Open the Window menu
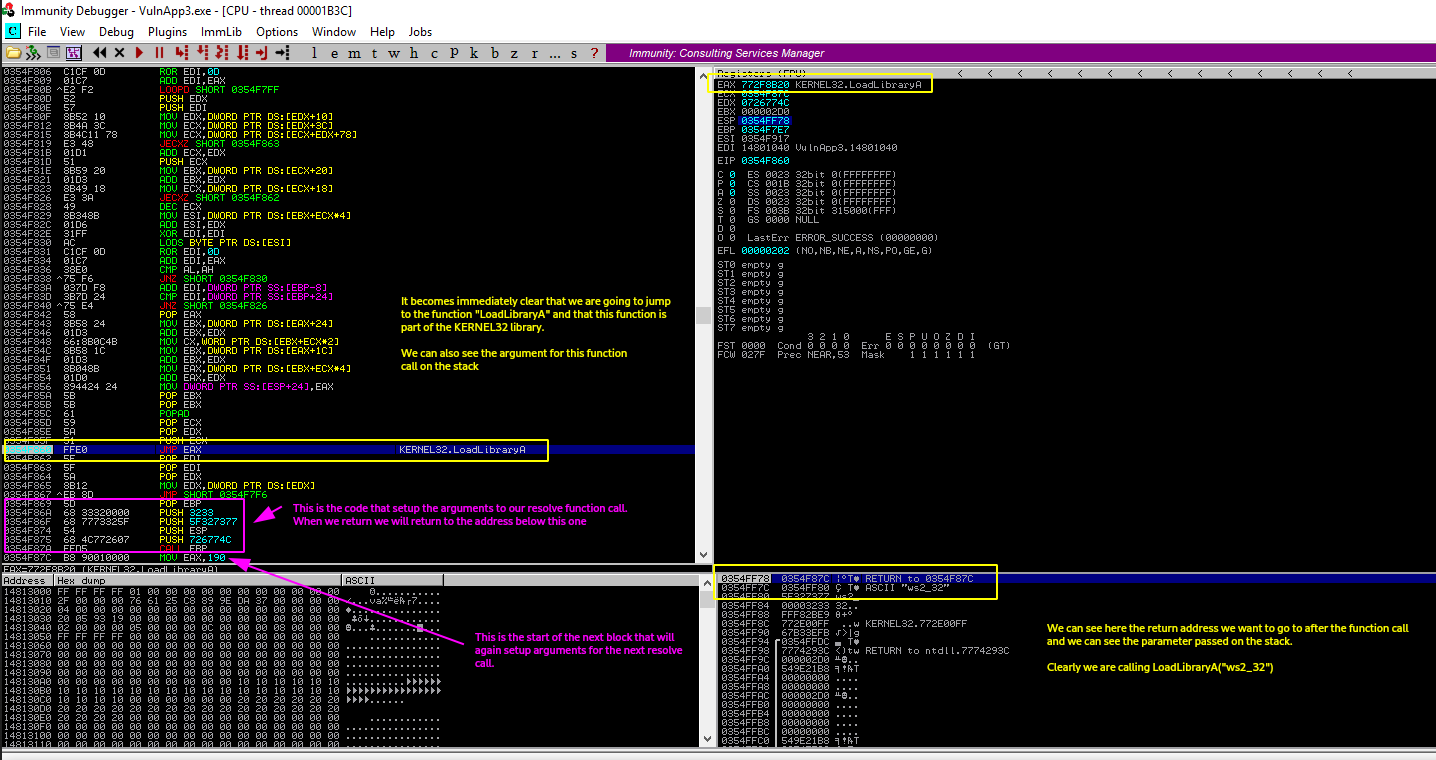The width and height of the screenshot is (1436, 760). click(x=335, y=32)
